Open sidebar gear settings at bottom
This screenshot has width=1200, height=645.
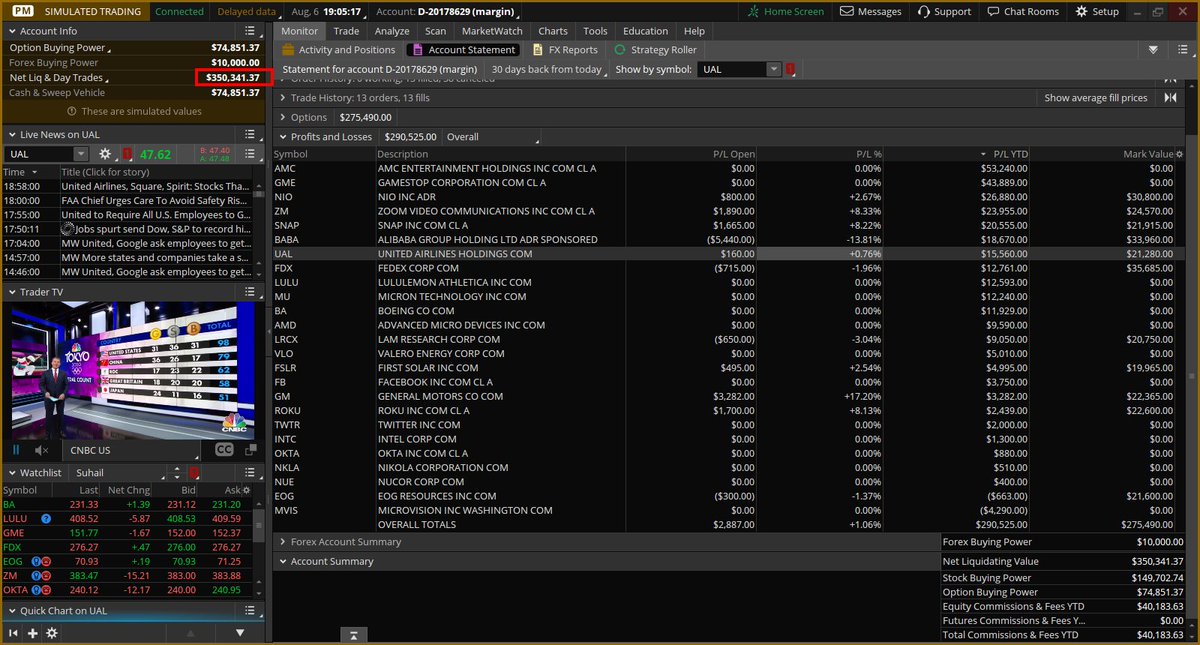click(52, 633)
